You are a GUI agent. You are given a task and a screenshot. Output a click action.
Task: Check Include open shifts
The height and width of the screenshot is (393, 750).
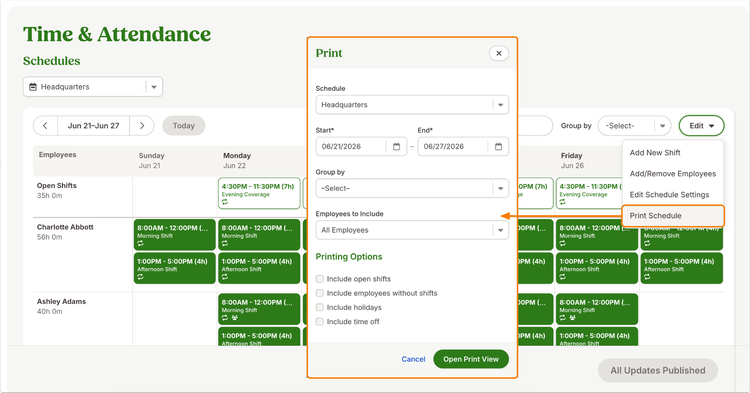coord(320,279)
